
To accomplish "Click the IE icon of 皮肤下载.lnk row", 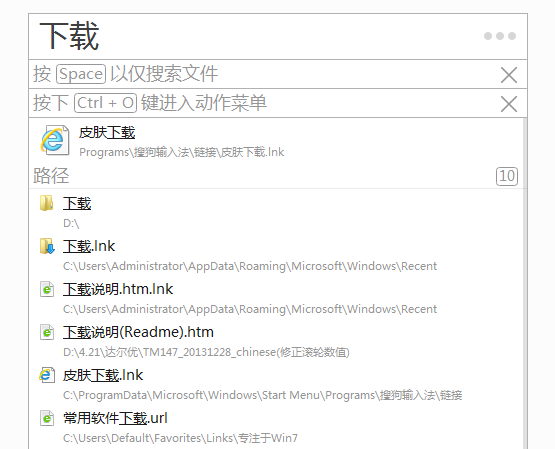I will [x=47, y=375].
